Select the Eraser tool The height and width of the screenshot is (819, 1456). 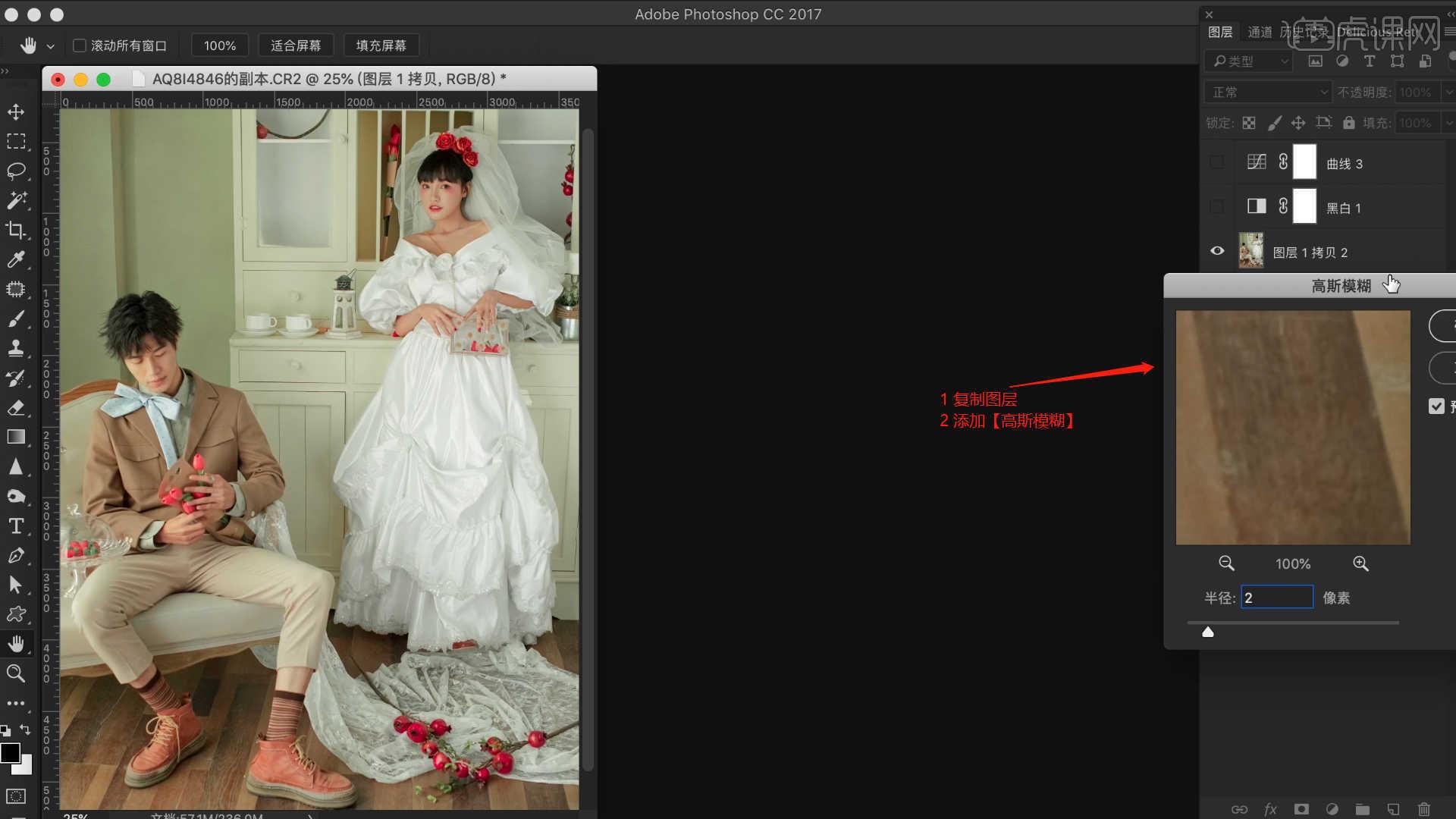pos(16,408)
